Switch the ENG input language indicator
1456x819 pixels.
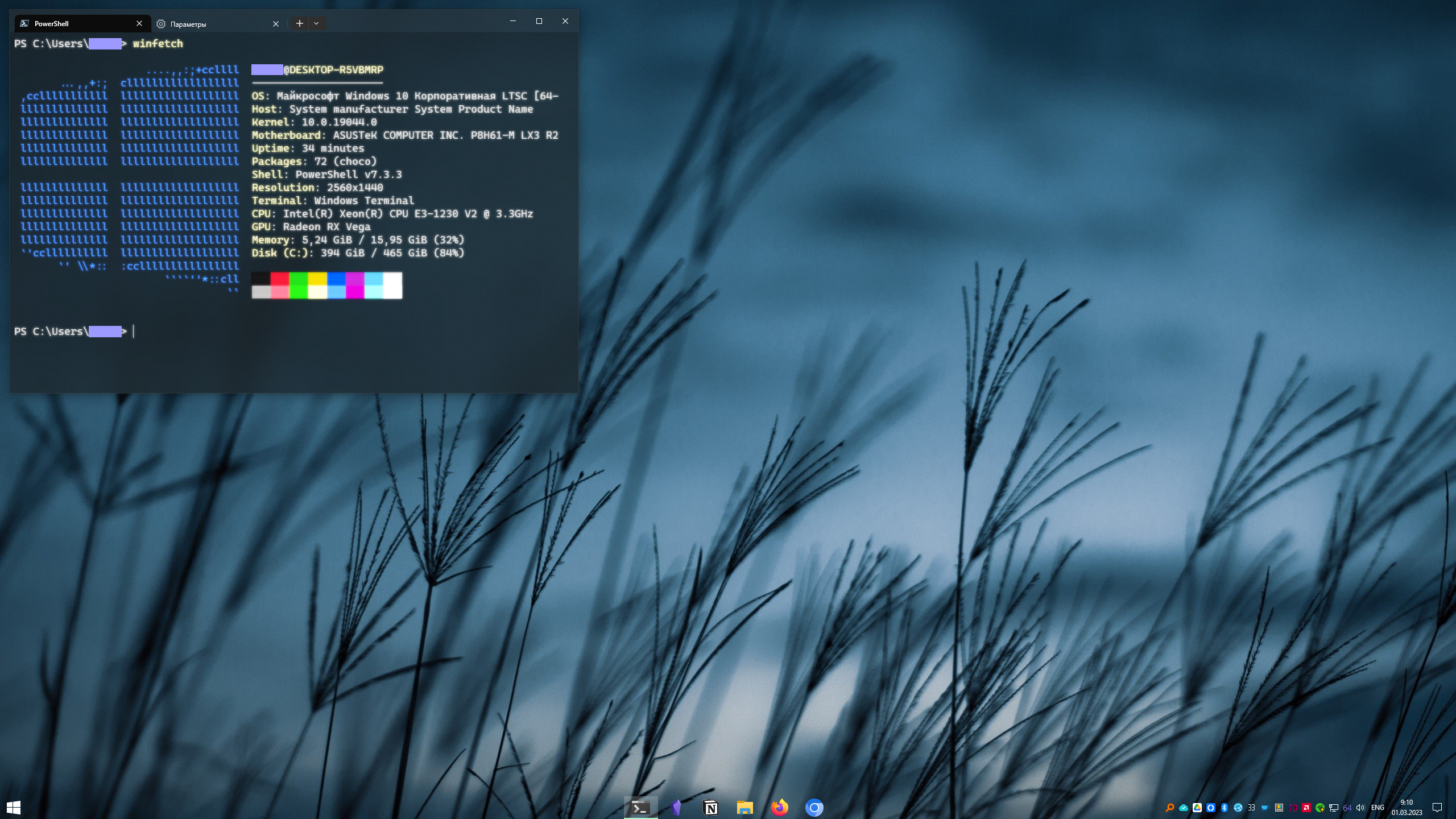pyautogui.click(x=1378, y=808)
